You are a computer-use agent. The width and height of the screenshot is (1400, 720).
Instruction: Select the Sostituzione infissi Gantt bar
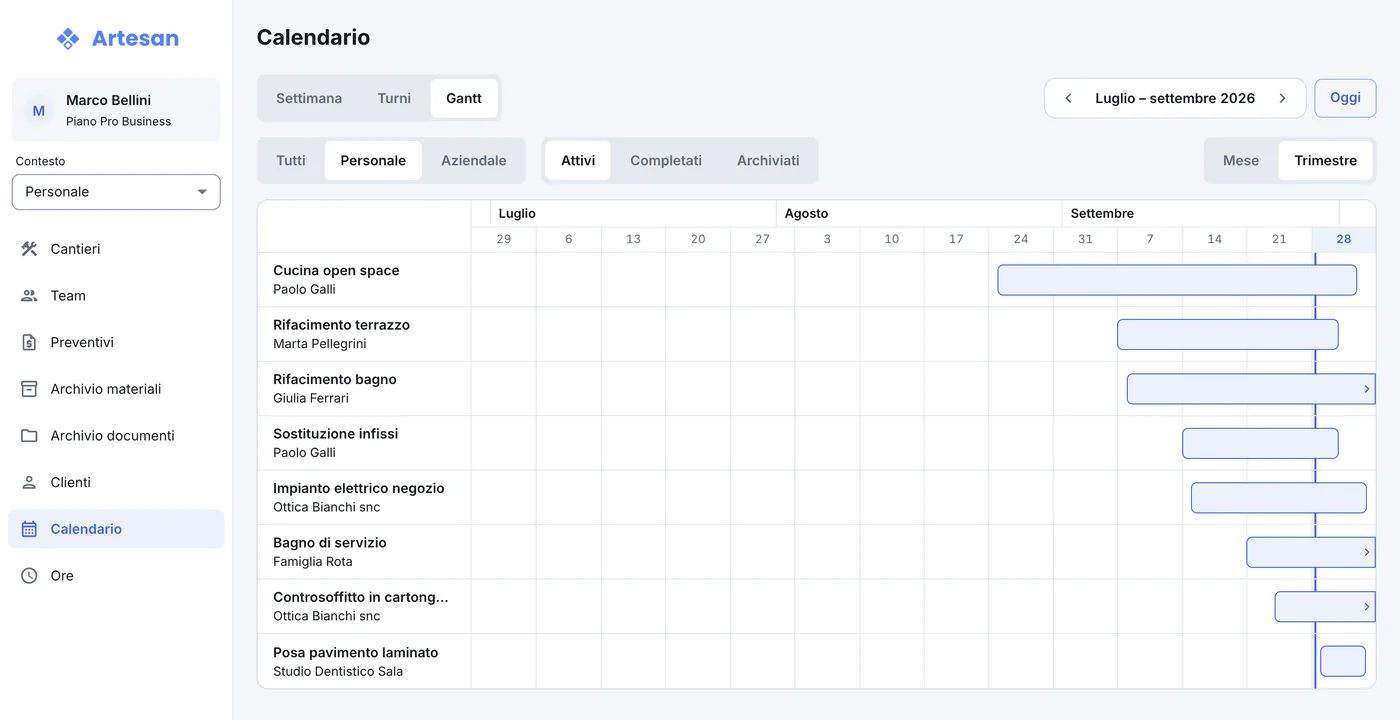tap(1260, 443)
